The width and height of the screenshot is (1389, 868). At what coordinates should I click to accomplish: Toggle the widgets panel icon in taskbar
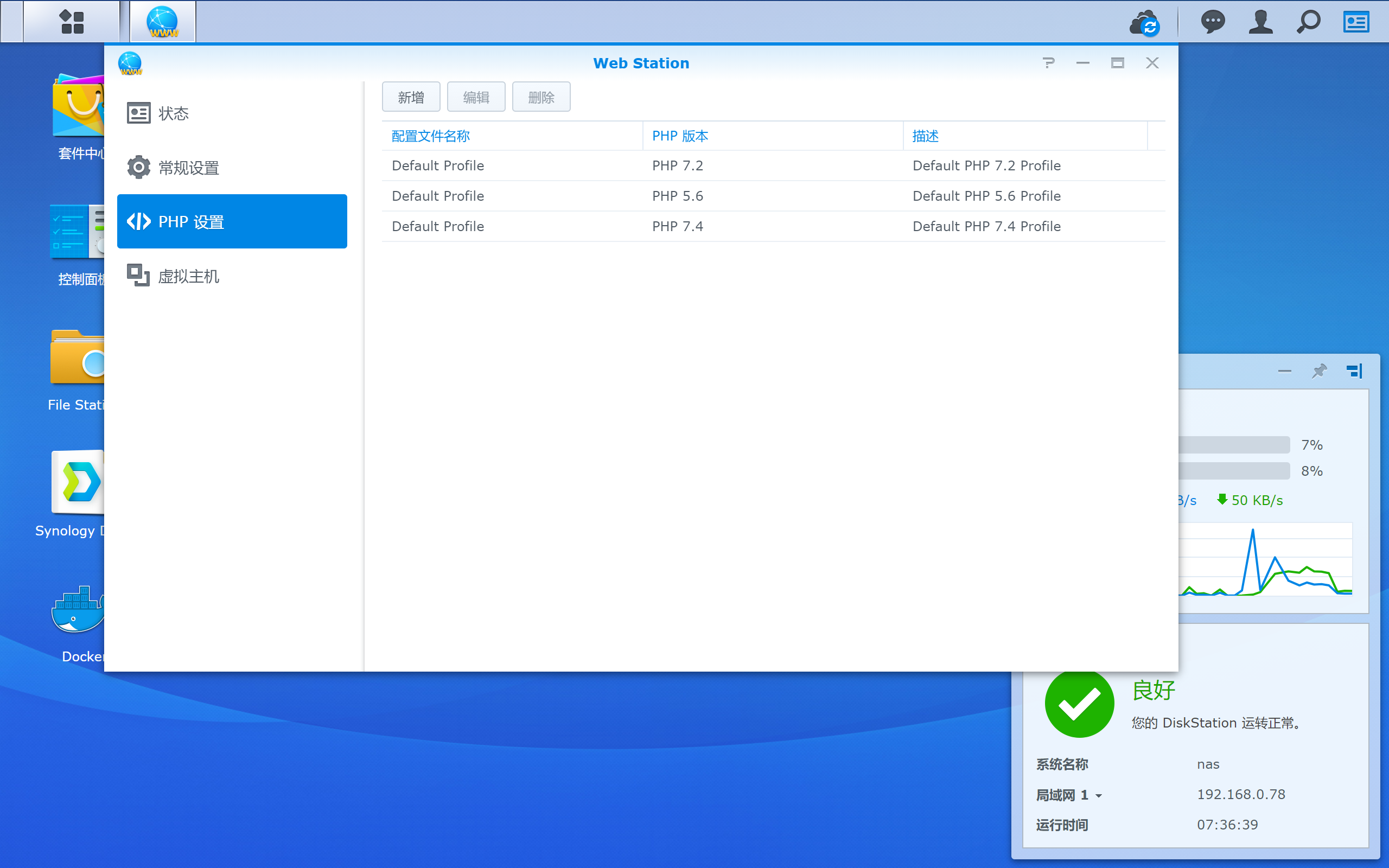pos(1356,22)
